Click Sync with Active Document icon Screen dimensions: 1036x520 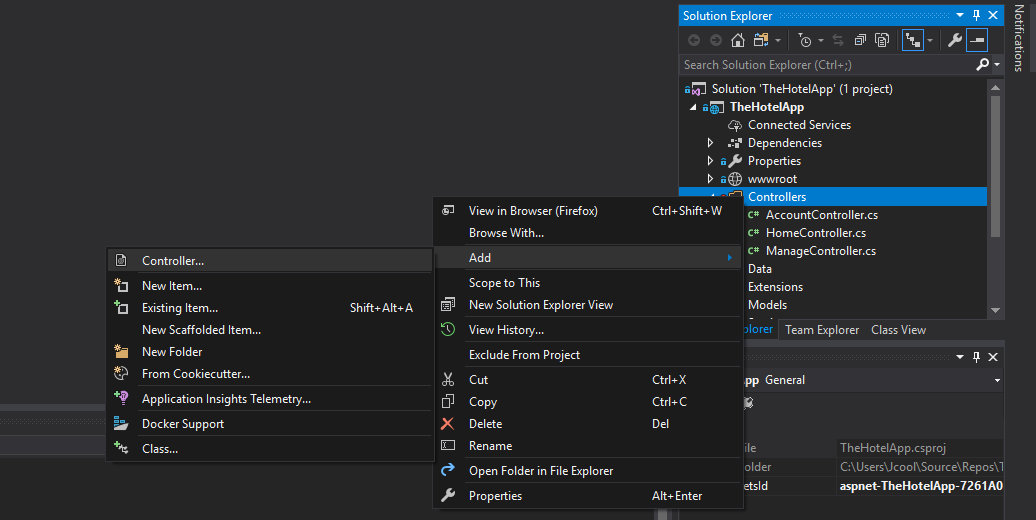point(838,40)
